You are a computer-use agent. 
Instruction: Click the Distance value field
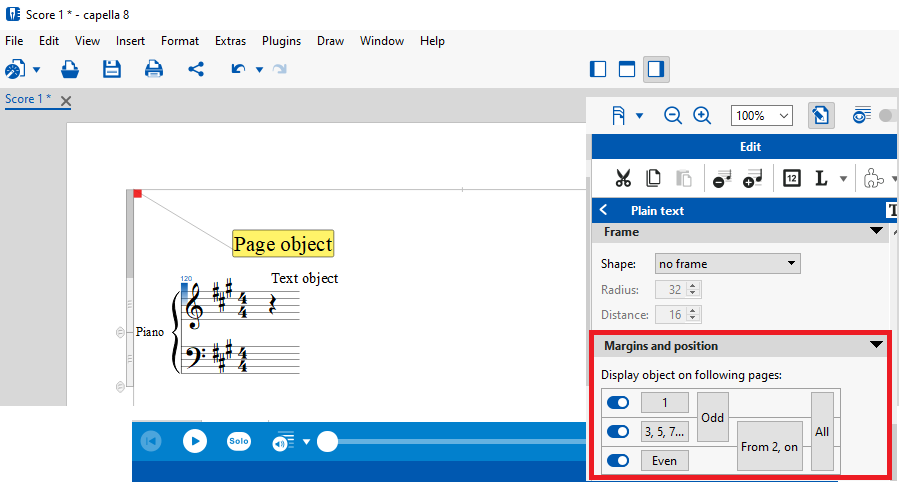tap(678, 315)
